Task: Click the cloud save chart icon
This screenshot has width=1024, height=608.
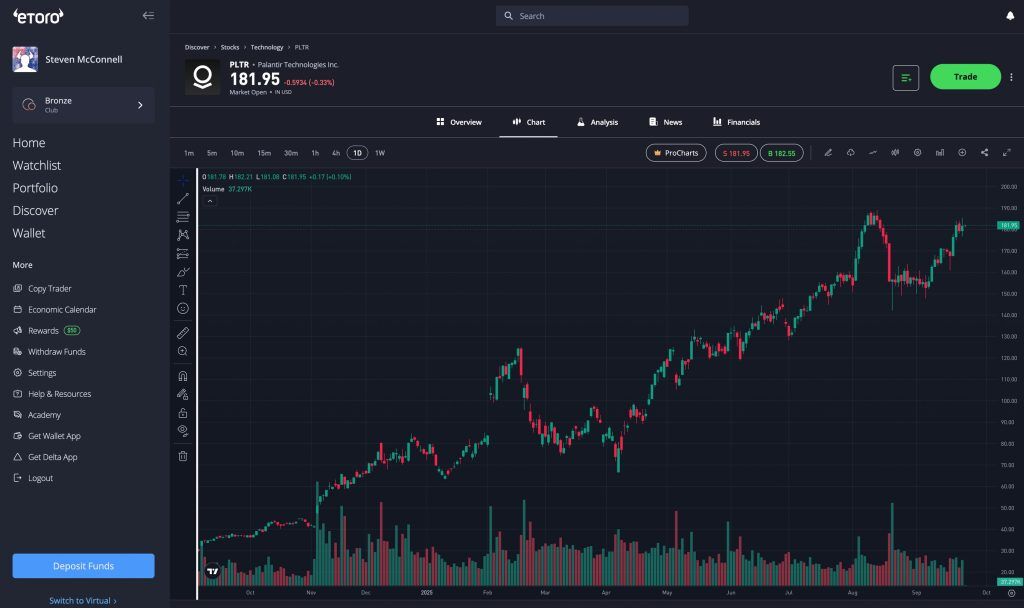Action: [x=850, y=153]
